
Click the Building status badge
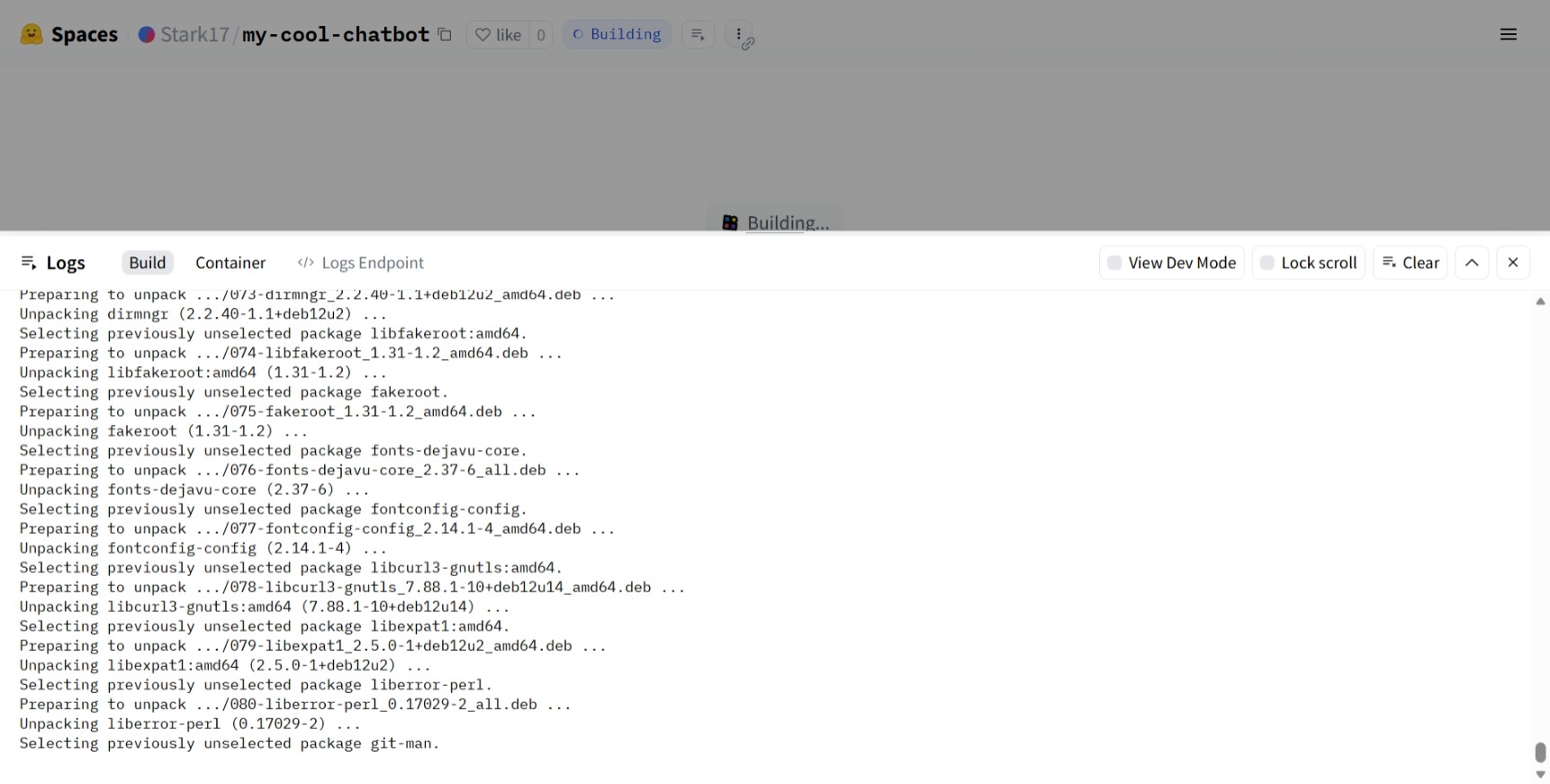tap(617, 34)
